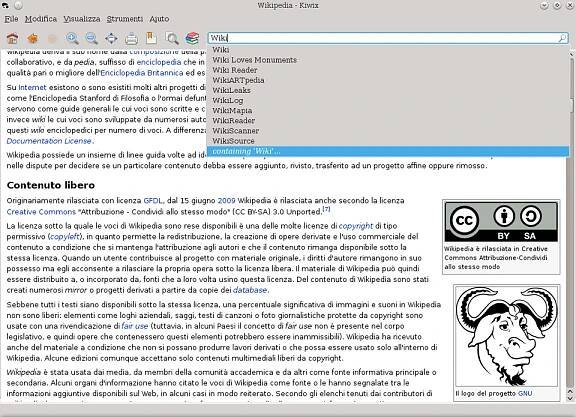
Task: Click the page's vertical scrollbar down arrow
Action: coord(570,398)
